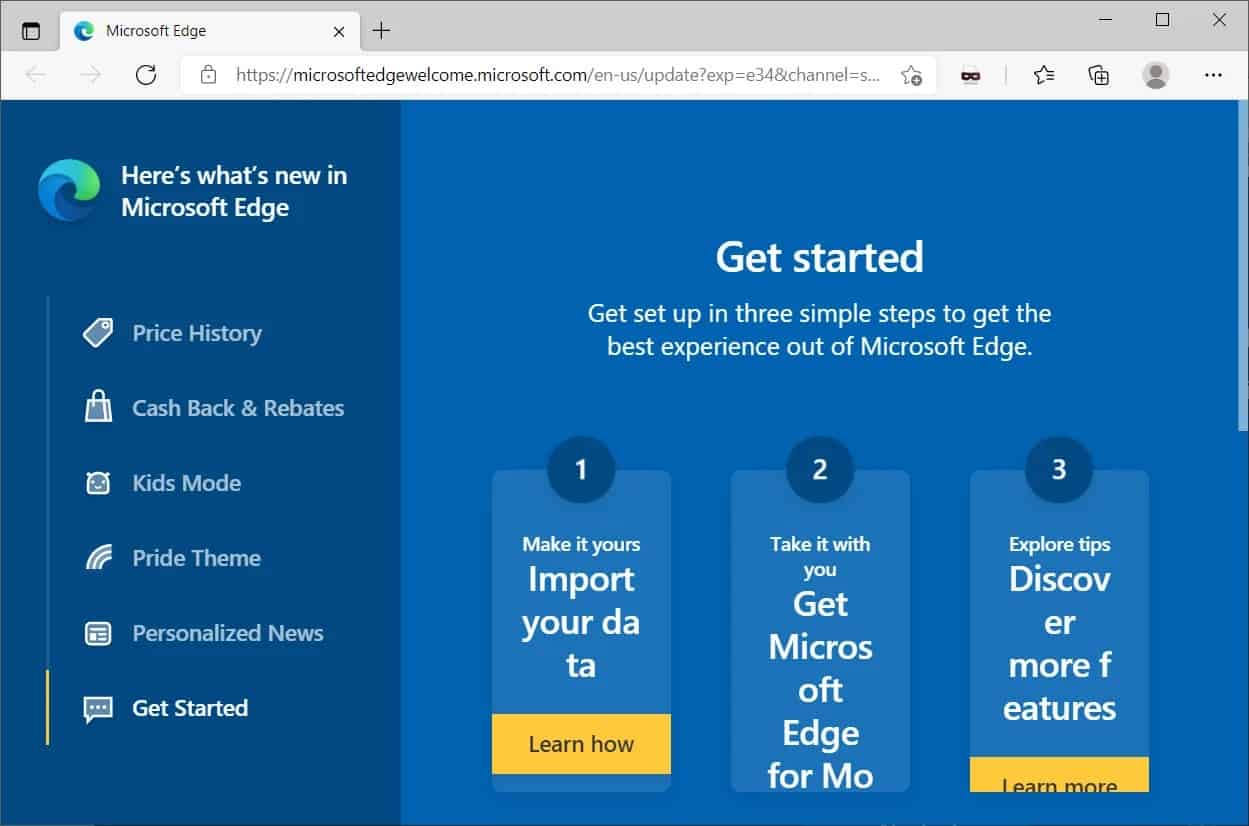
Task: Open Price History section
Action: 197,333
